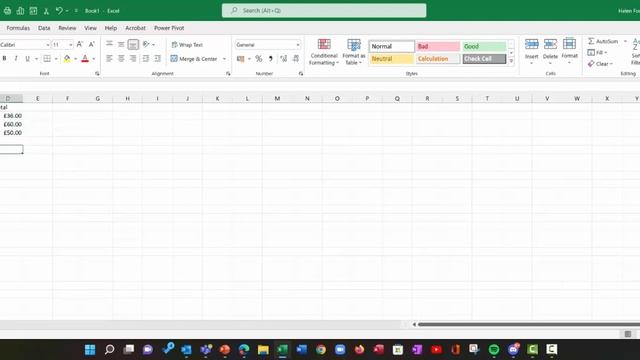Select the cell containing £60.00

coord(11,124)
